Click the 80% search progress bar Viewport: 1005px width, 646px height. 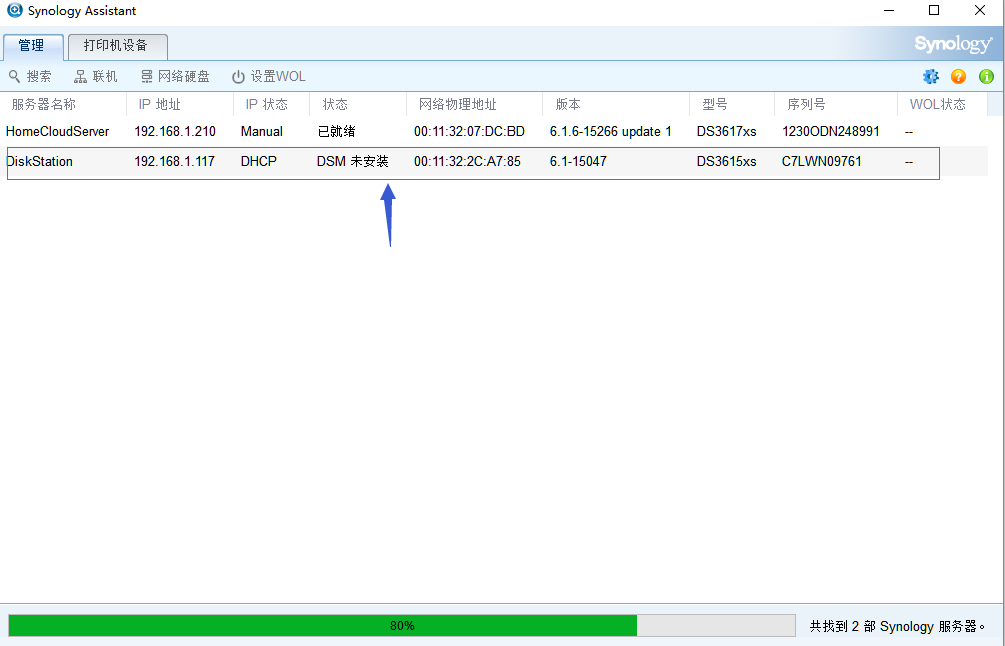point(402,625)
